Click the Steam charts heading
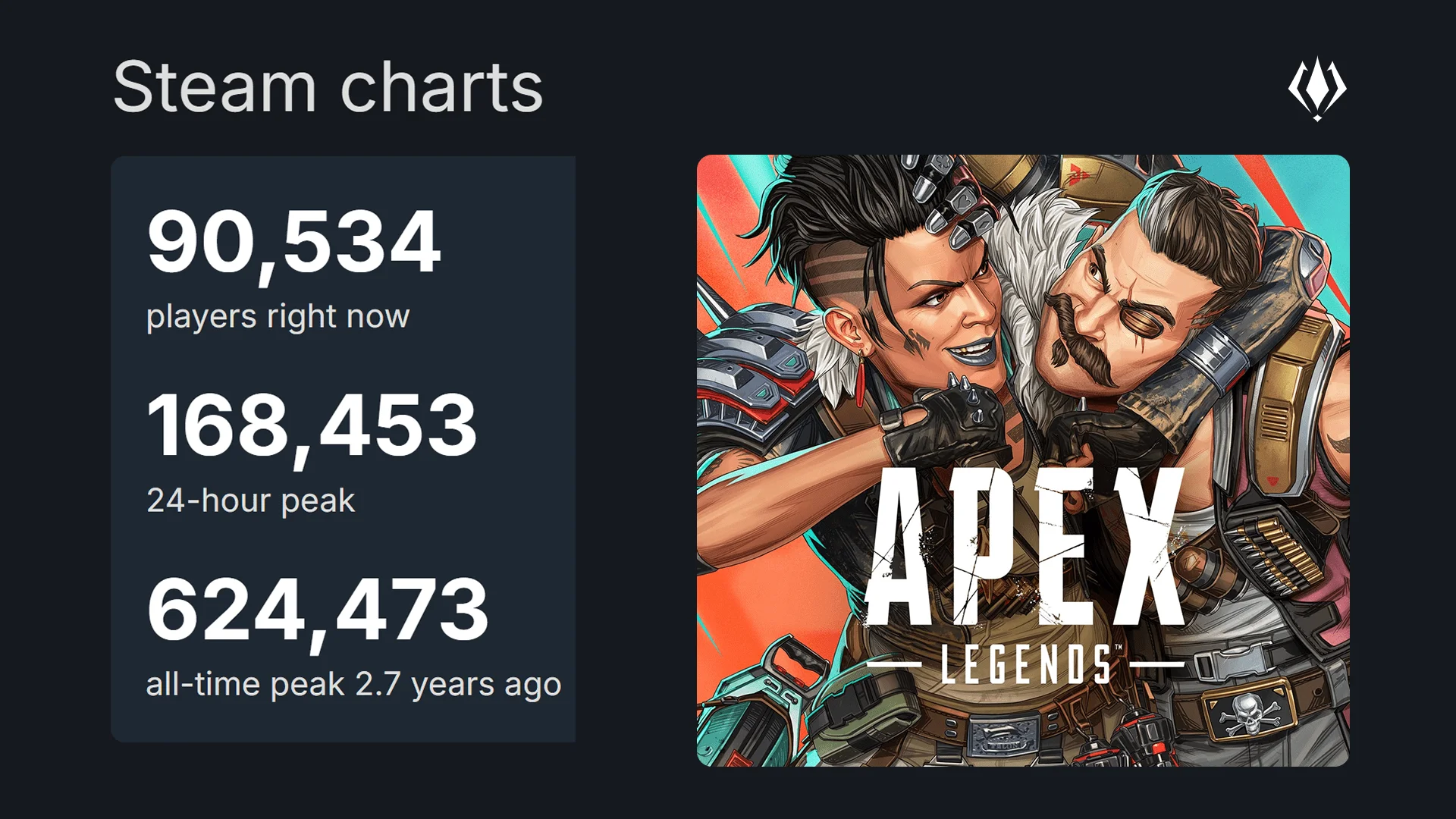Image resolution: width=1456 pixels, height=819 pixels. [328, 87]
